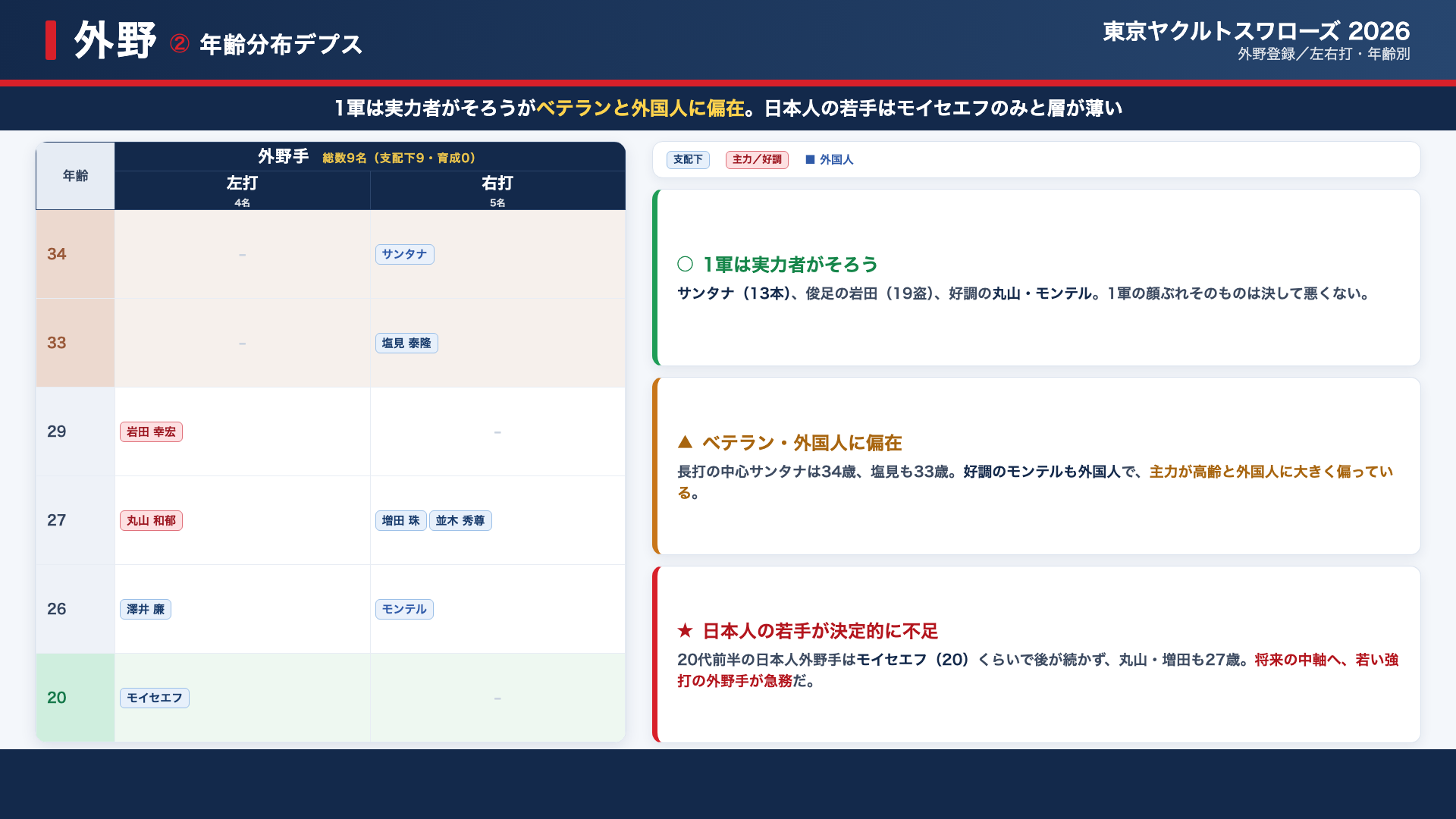Viewport: 1456px width, 819px height.
Task: Click the 総数9名 roster count text
Action: 399,158
